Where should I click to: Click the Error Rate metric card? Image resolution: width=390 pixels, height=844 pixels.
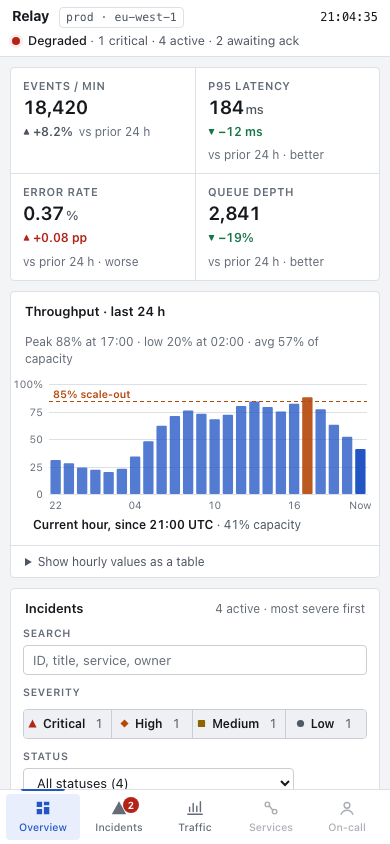pos(103,227)
